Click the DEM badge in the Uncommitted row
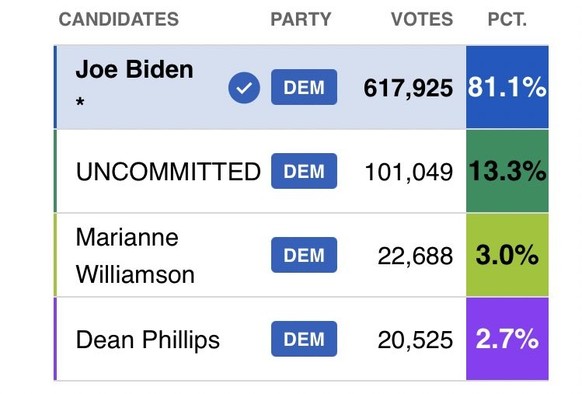Screen dimensions: 582x394 (x=304, y=171)
